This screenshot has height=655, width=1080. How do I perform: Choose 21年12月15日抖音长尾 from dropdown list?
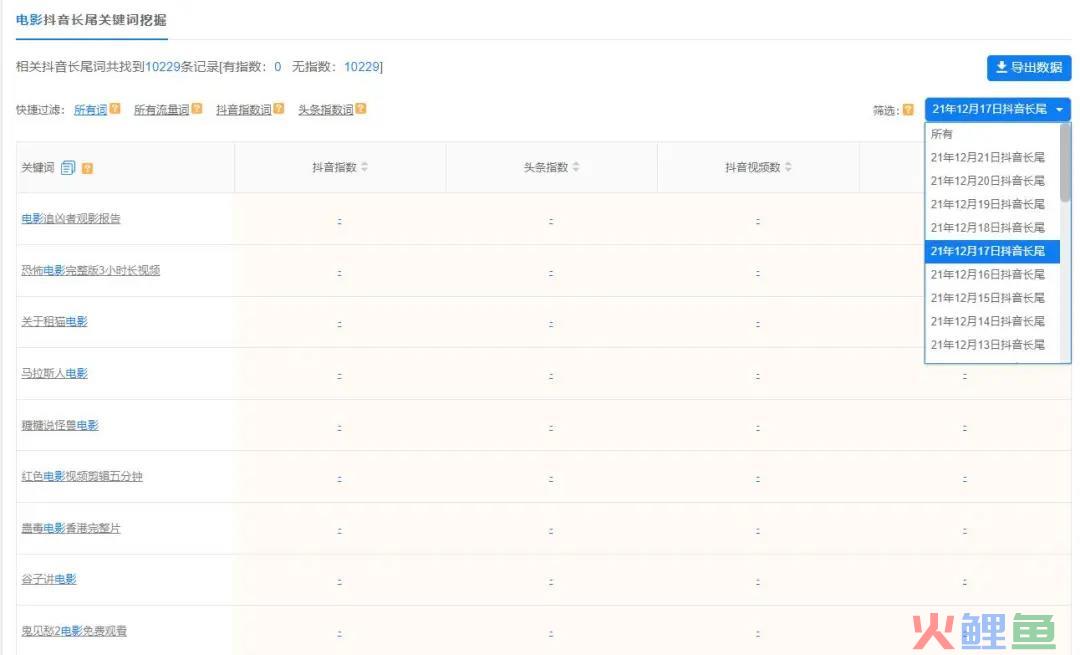pos(993,298)
